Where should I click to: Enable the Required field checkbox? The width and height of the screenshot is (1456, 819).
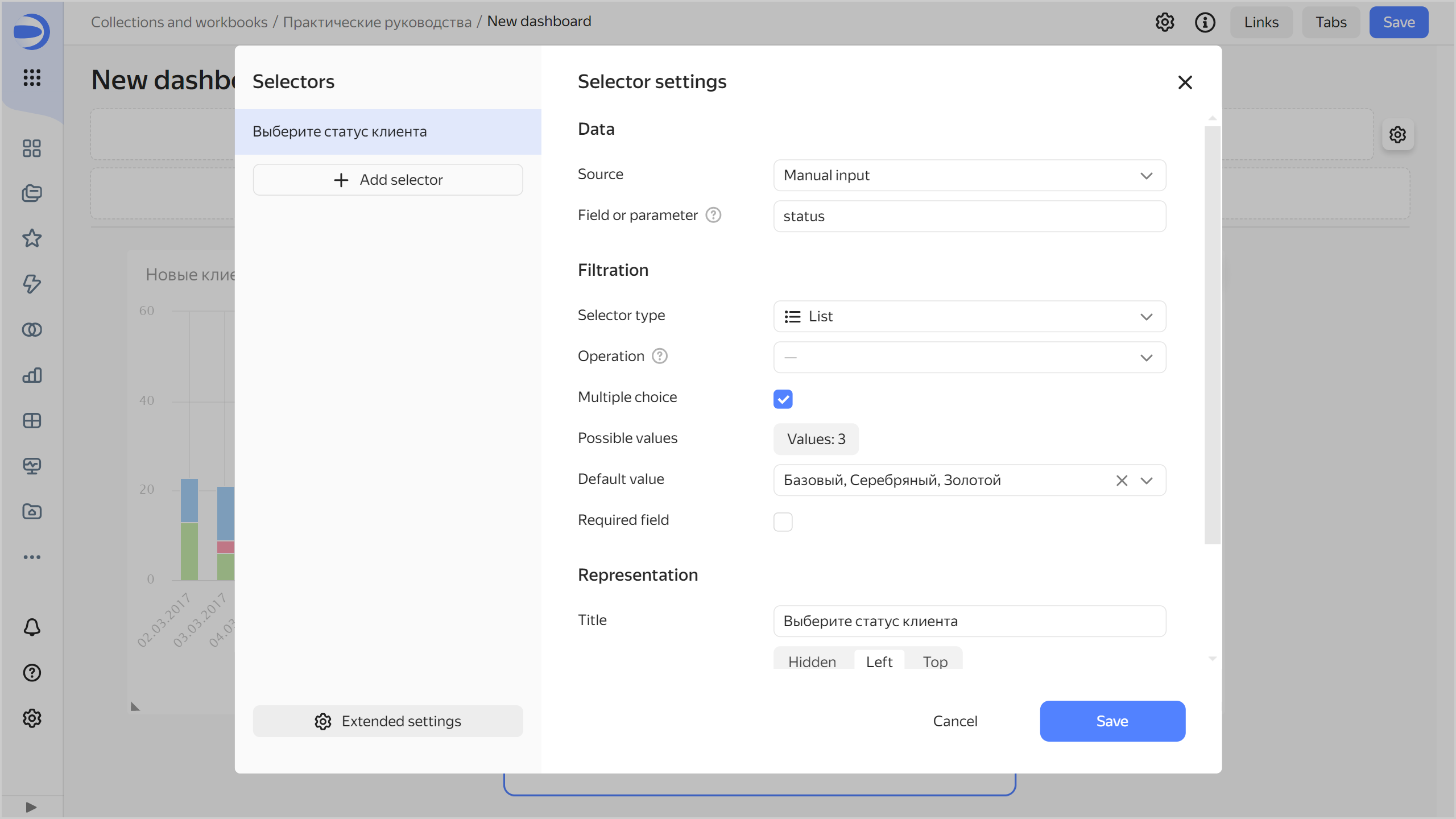783,522
